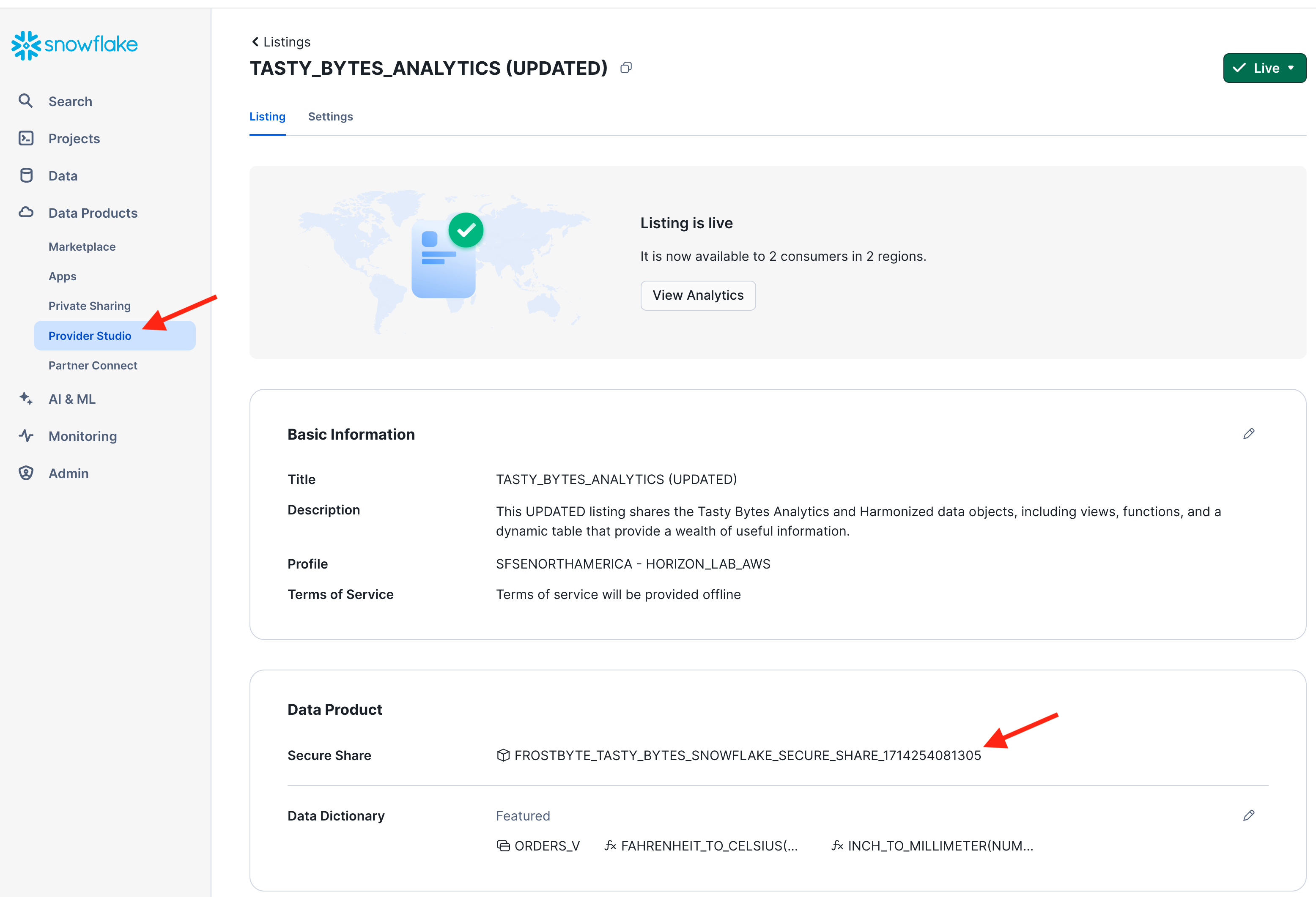The width and height of the screenshot is (1316, 897).
Task: Switch to the Settings tab
Action: (330, 117)
